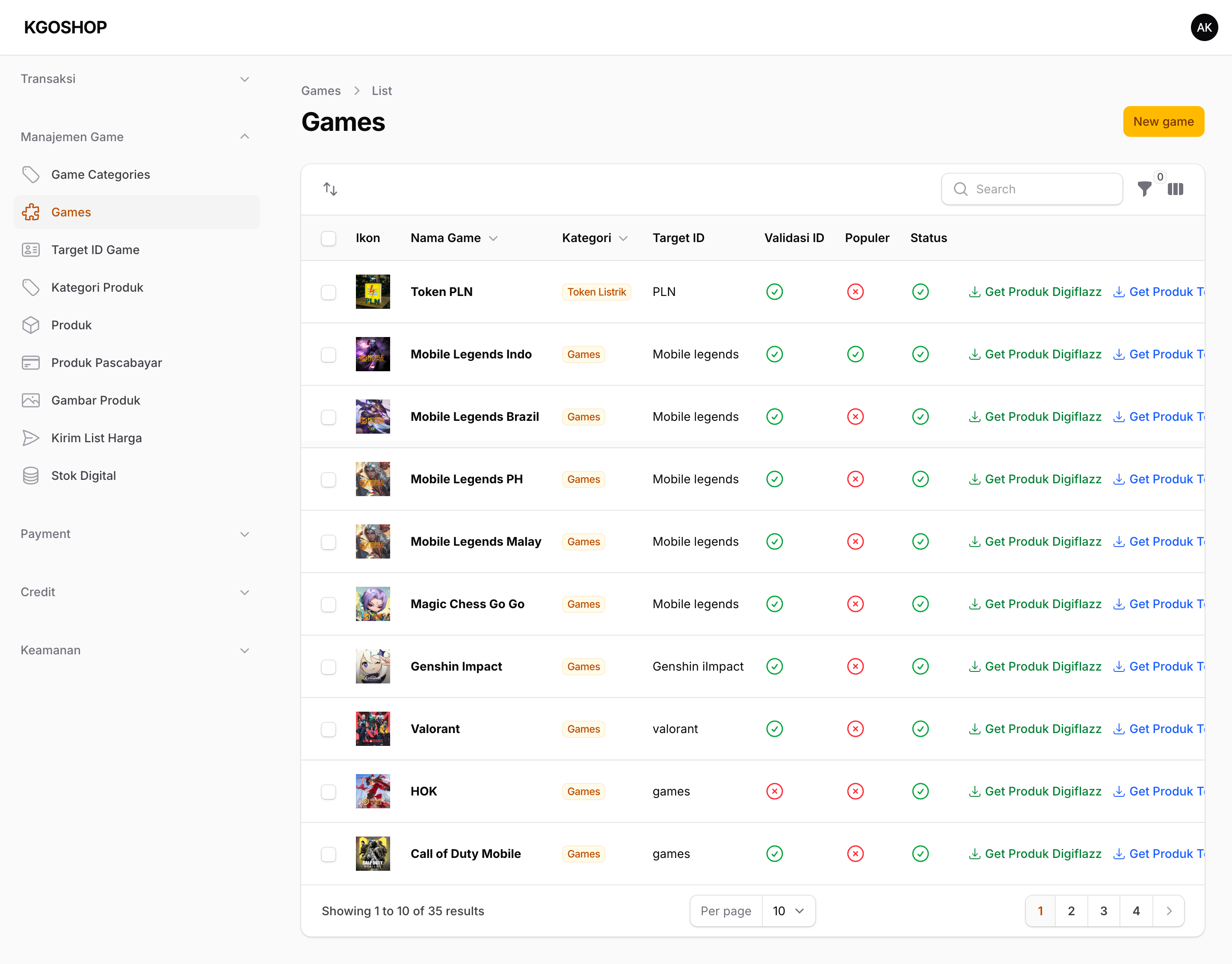This screenshot has width=1232, height=964.
Task: Click the Status check icon for Valorant
Action: pos(920,729)
